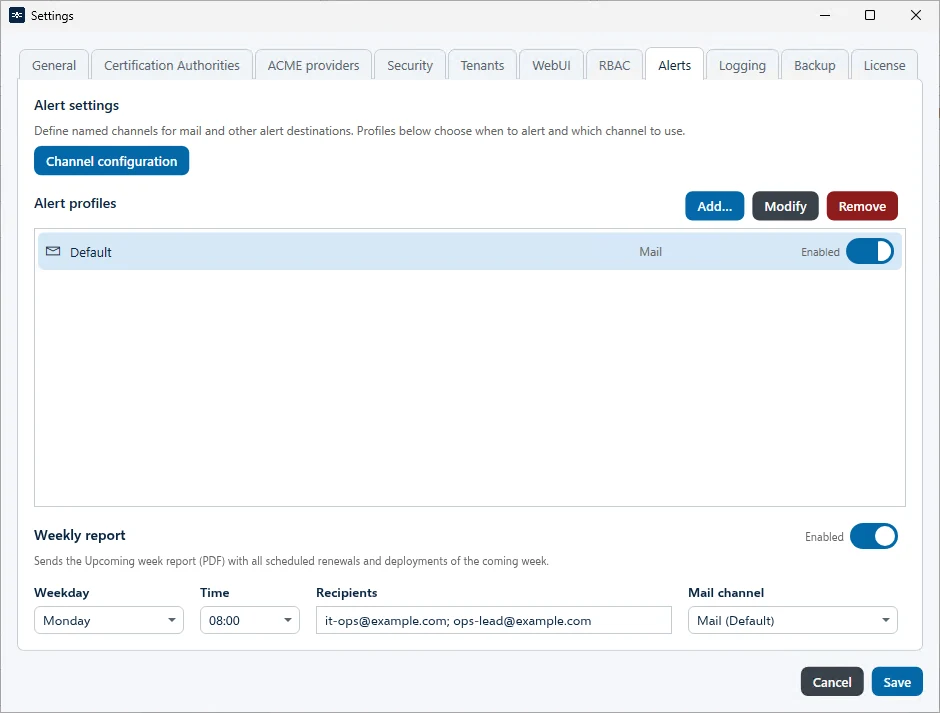Click Add... to create alert profile
Screen dimensions: 940x713
pos(715,206)
